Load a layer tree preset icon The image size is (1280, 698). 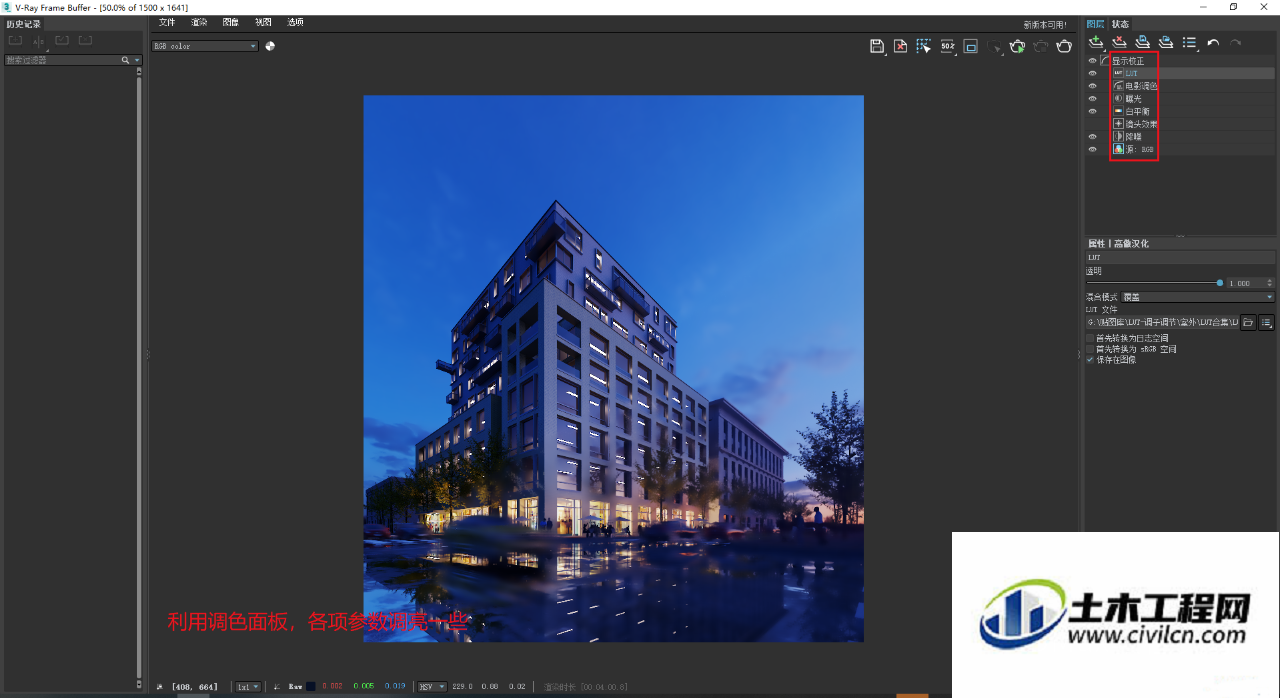point(1166,42)
